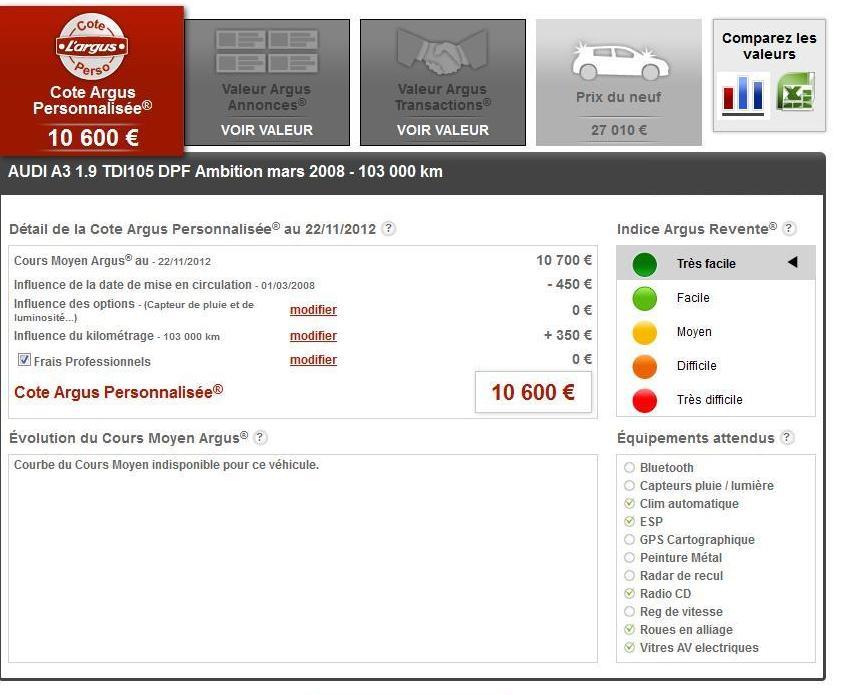The width and height of the screenshot is (848, 695).
Task: Click the black arrow beside Très facile
Action: 793,262
